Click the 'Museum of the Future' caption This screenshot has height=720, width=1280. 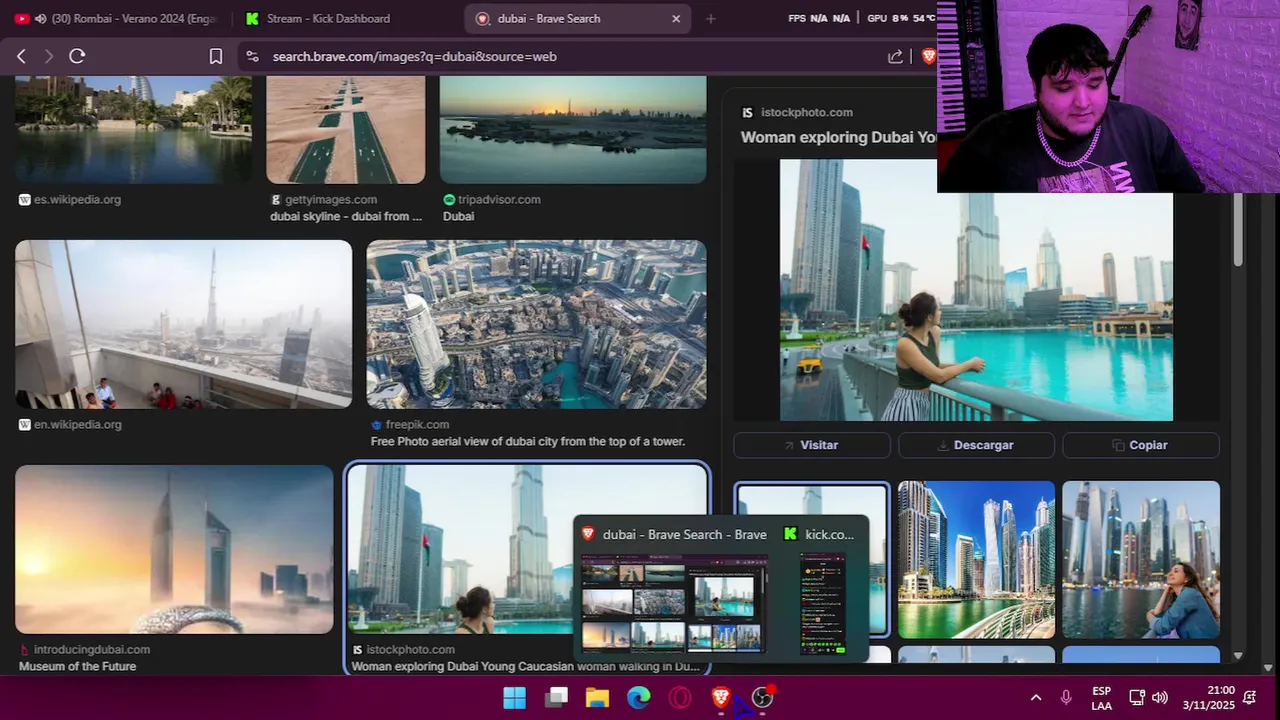[x=77, y=666]
